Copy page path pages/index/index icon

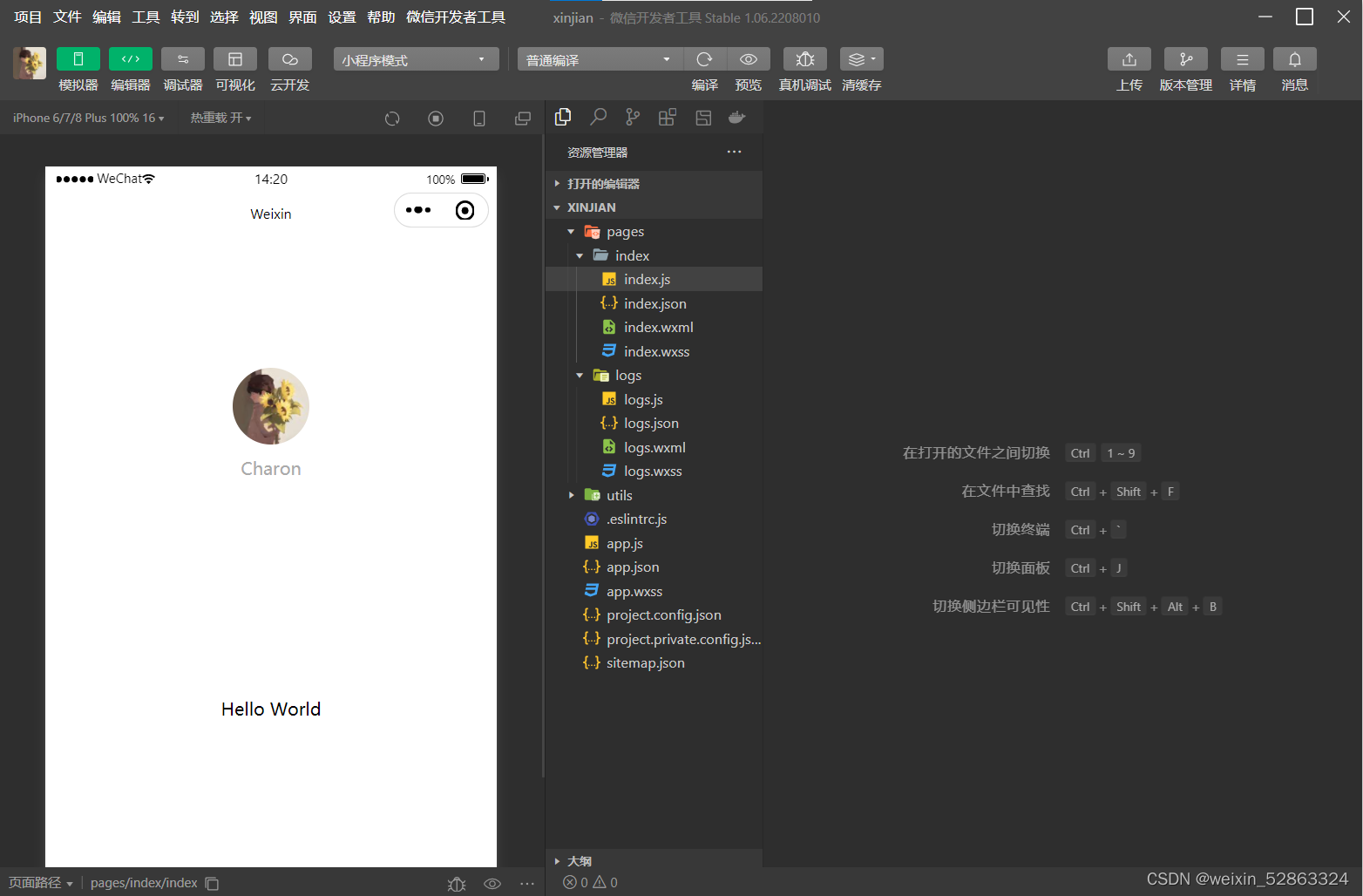[212, 883]
